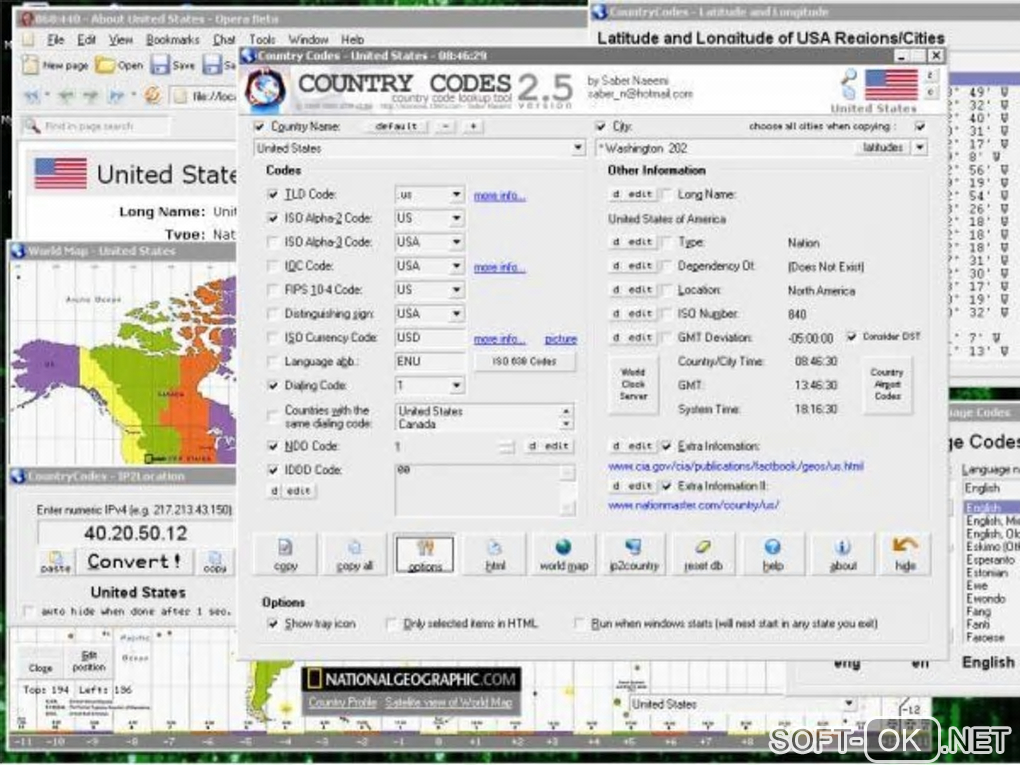Open the Washington city dropdown arrow
This screenshot has width=1020, height=765.
pos(920,148)
